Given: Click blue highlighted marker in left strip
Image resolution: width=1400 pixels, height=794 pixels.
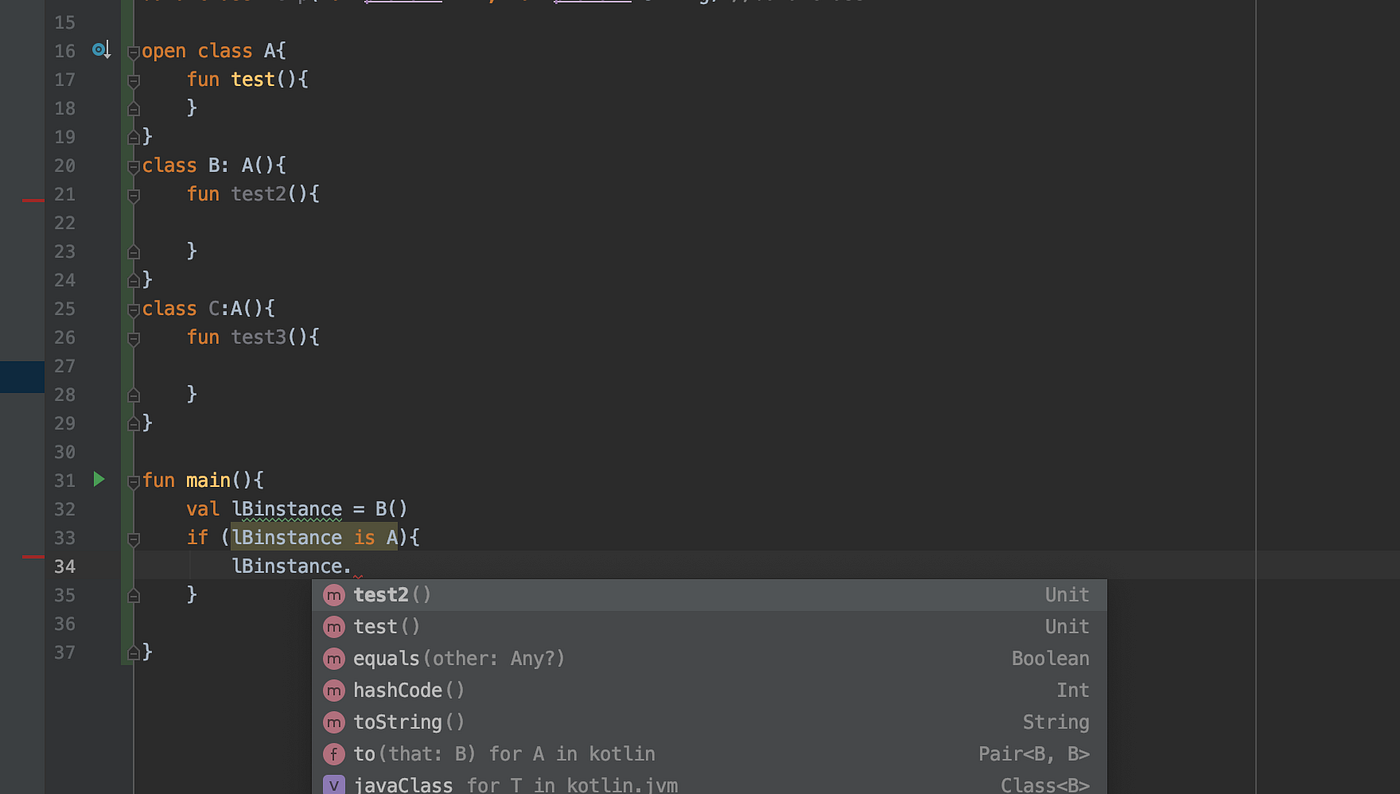Looking at the screenshot, I should tap(22, 377).
